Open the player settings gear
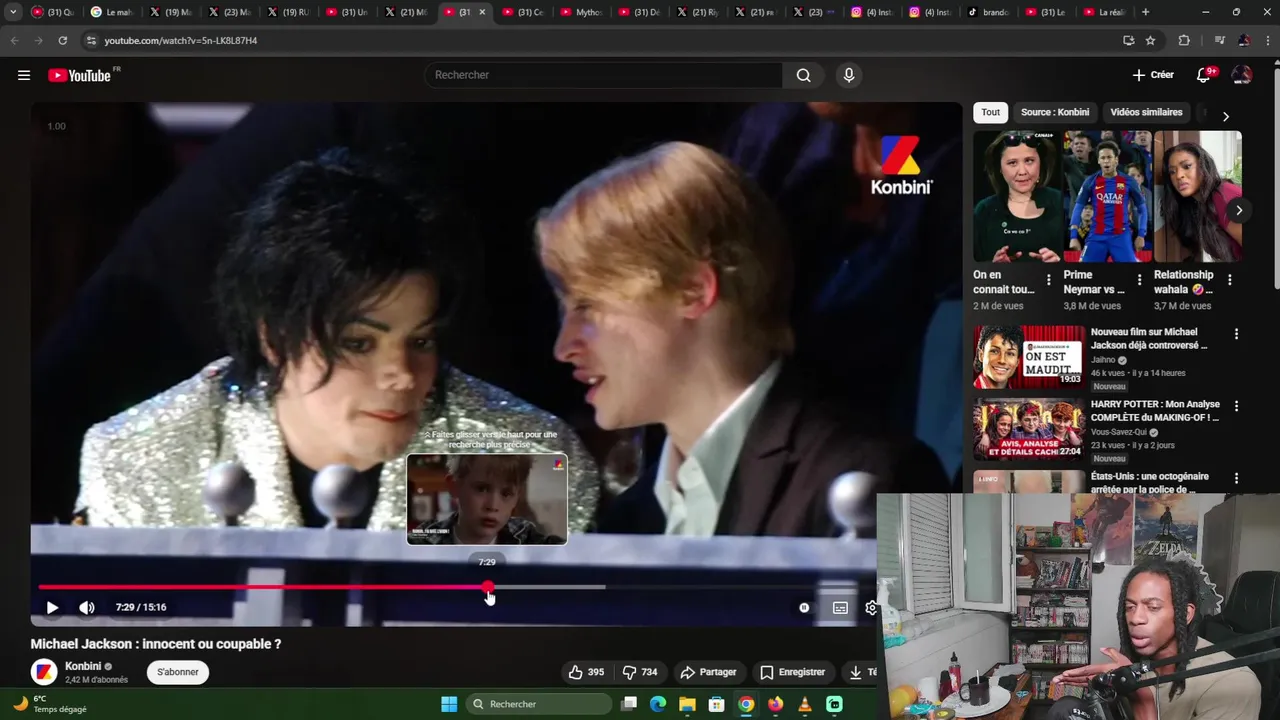Screen dimensions: 1280x720 tap(870, 607)
